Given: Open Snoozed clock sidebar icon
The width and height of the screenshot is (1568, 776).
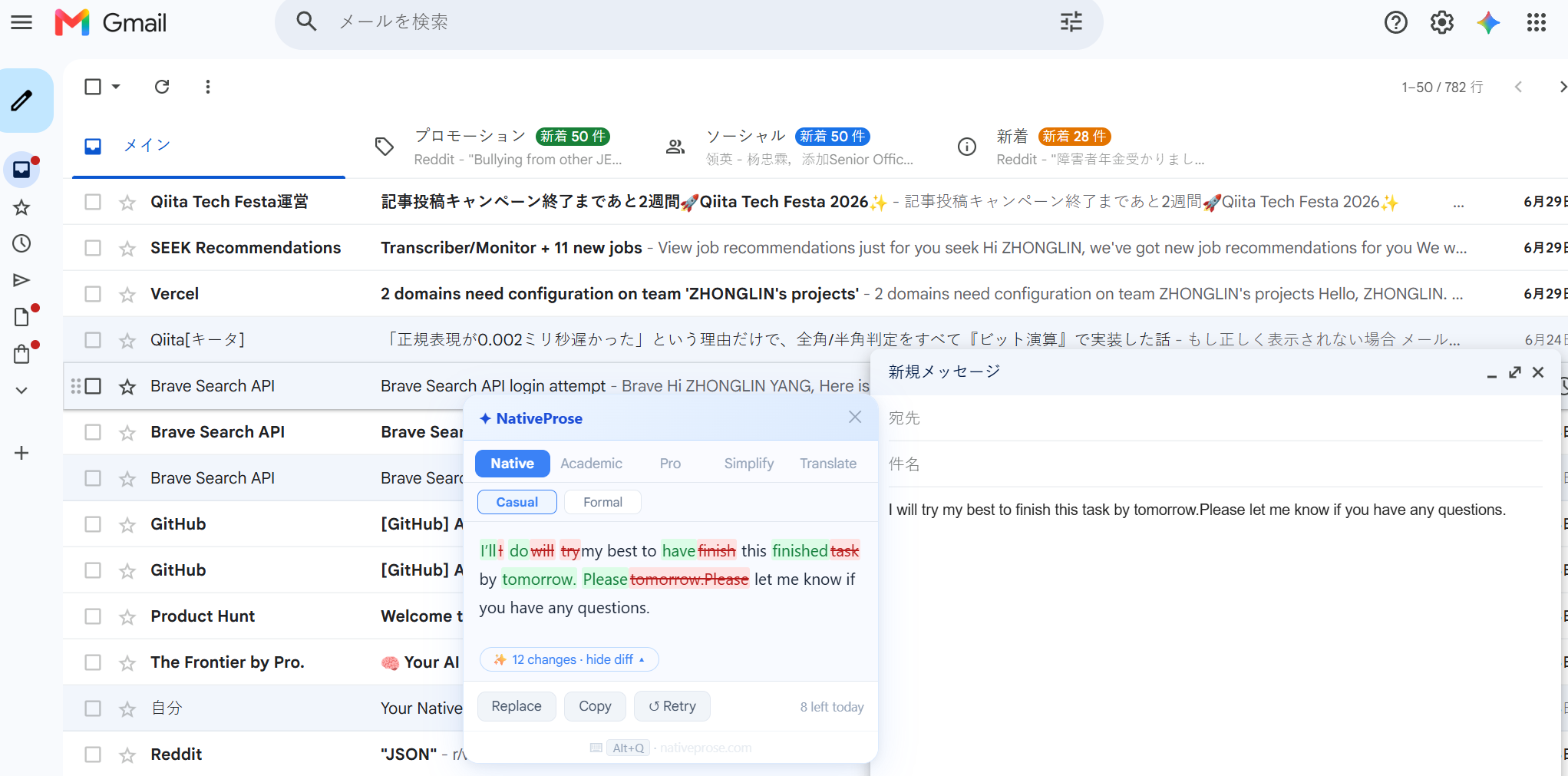Looking at the screenshot, I should click(21, 244).
